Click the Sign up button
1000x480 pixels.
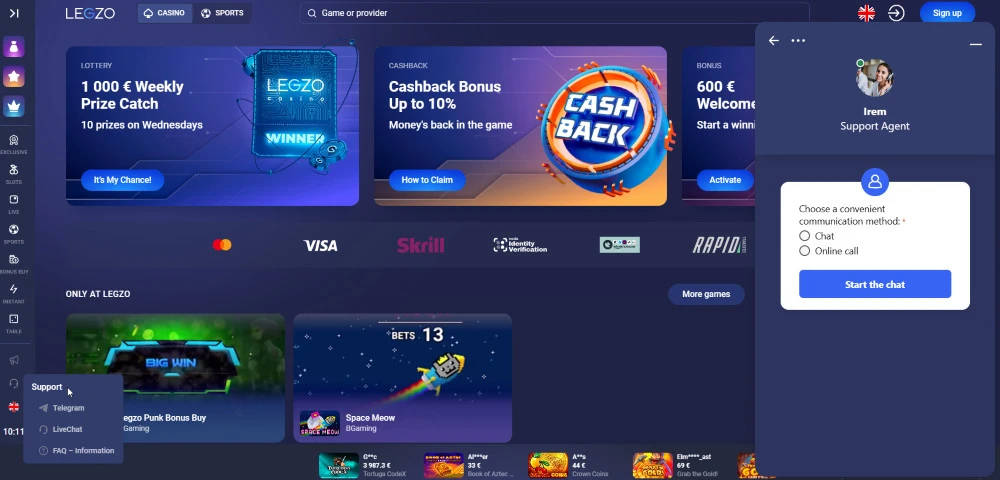(947, 13)
